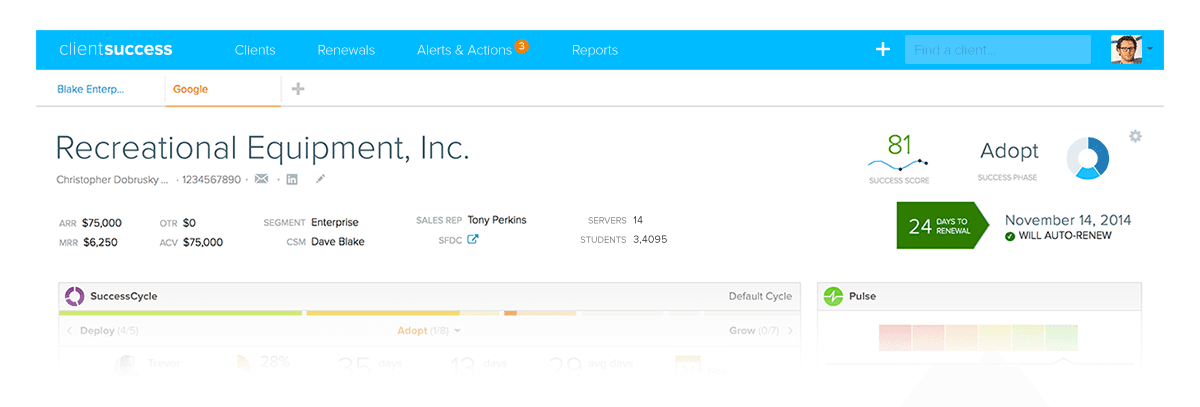Click the ARR value $75,000
Viewport: 1200px width, 407px height.
[102, 223]
